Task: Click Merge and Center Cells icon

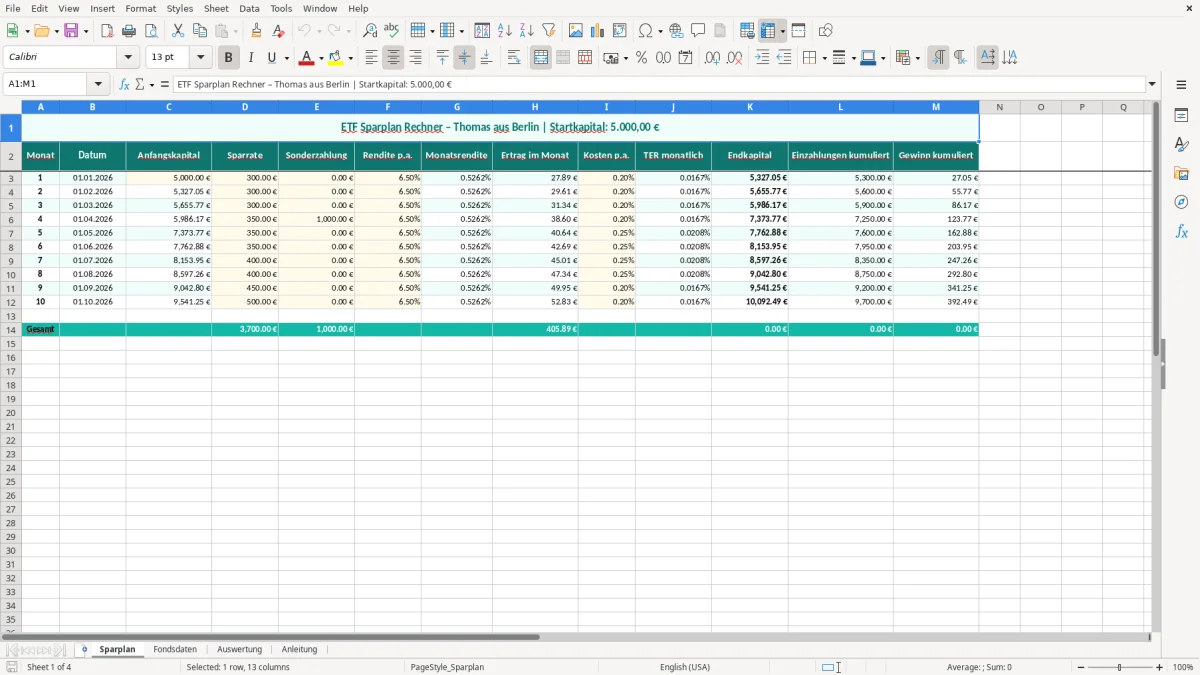Action: [x=541, y=58]
